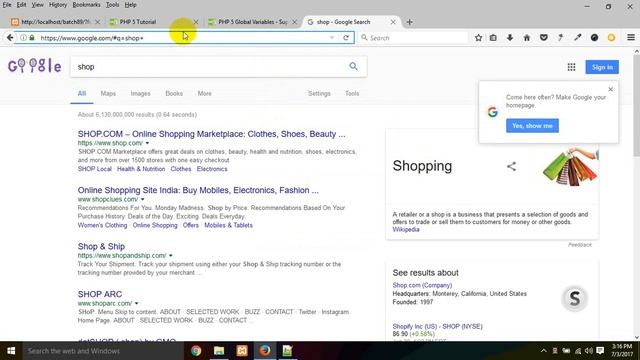Click the Firefox back arrow button

point(10,38)
